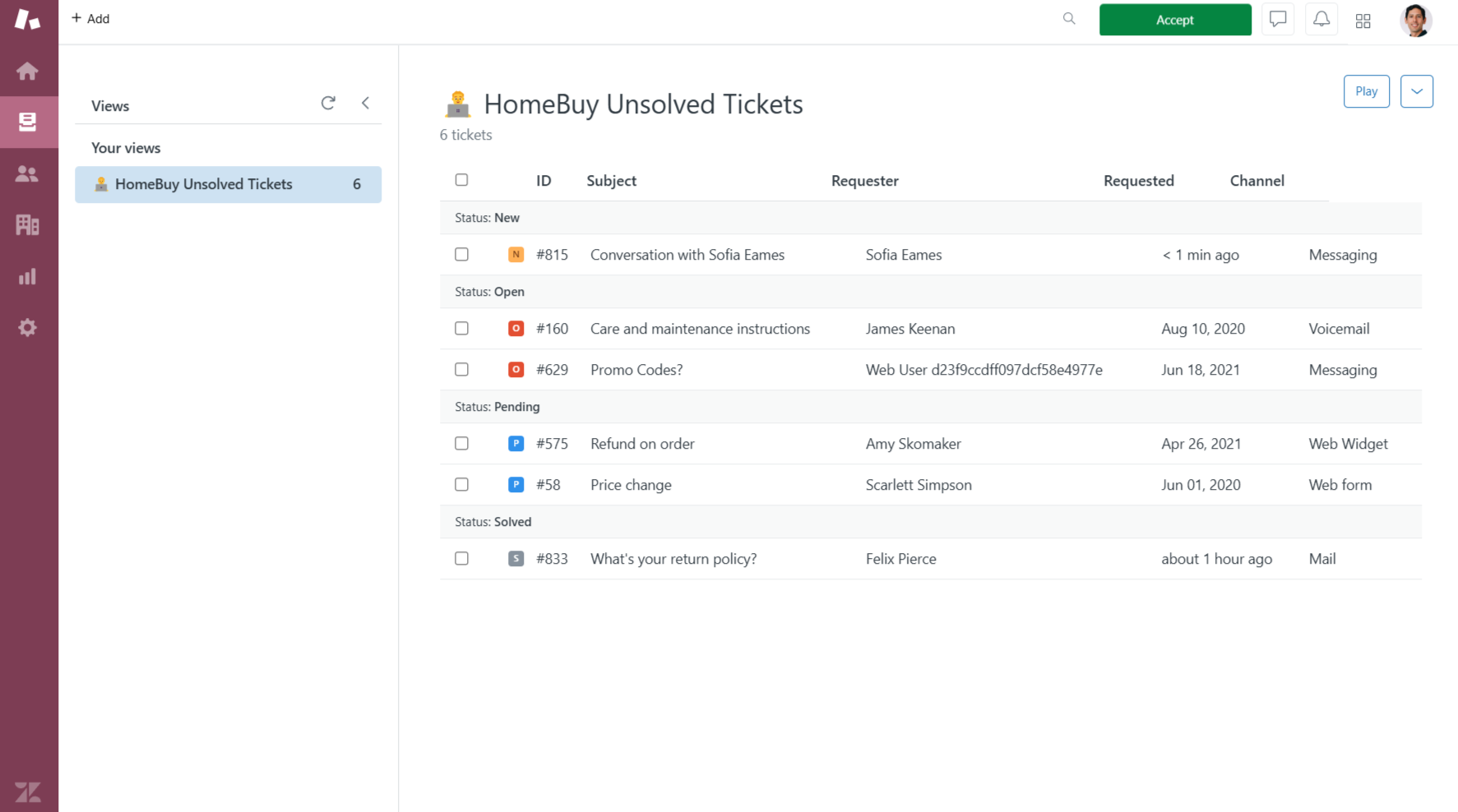Click requester Amy Skomaker
Image resolution: width=1458 pixels, height=812 pixels.
913,444
